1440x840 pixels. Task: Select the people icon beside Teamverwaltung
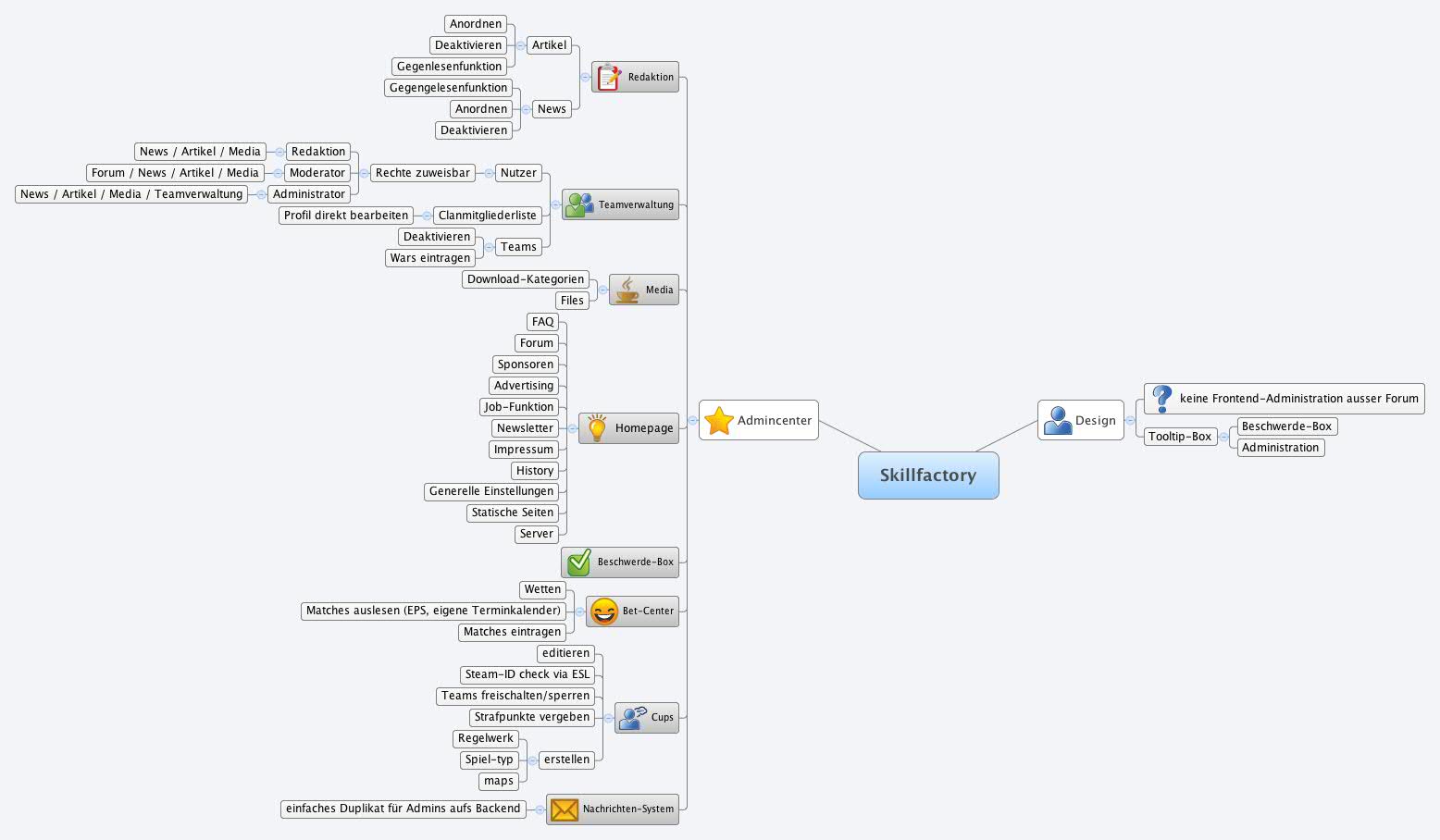(578, 204)
